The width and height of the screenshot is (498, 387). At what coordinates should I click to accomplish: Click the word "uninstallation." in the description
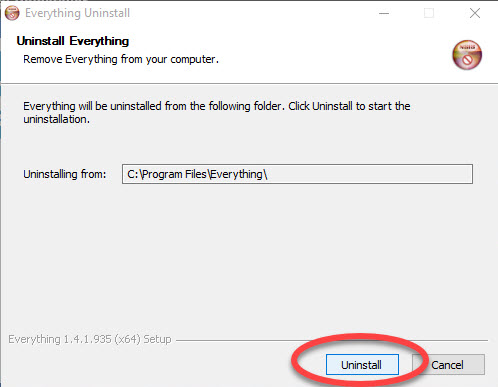56,119
